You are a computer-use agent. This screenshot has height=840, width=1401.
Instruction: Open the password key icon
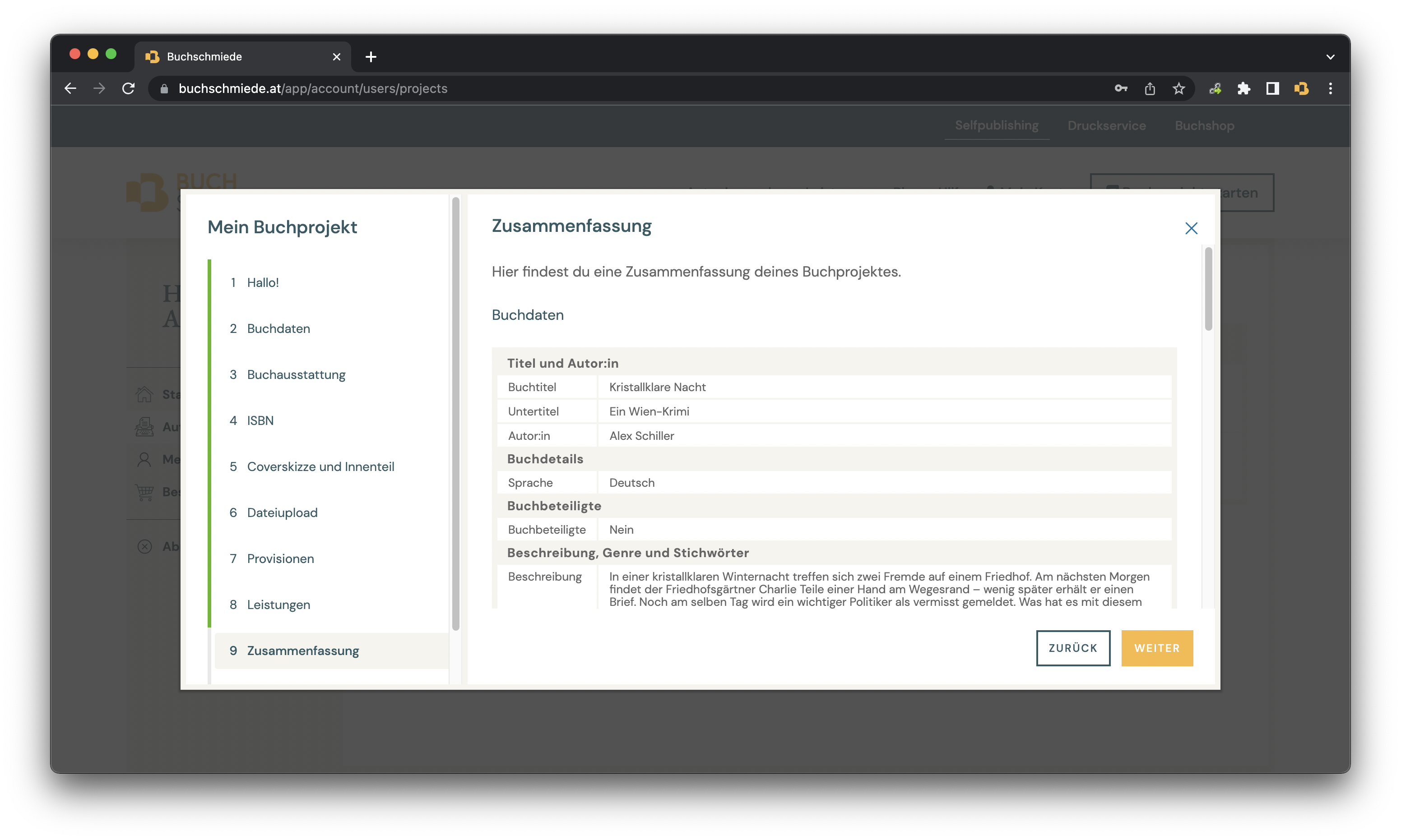tap(1121, 88)
